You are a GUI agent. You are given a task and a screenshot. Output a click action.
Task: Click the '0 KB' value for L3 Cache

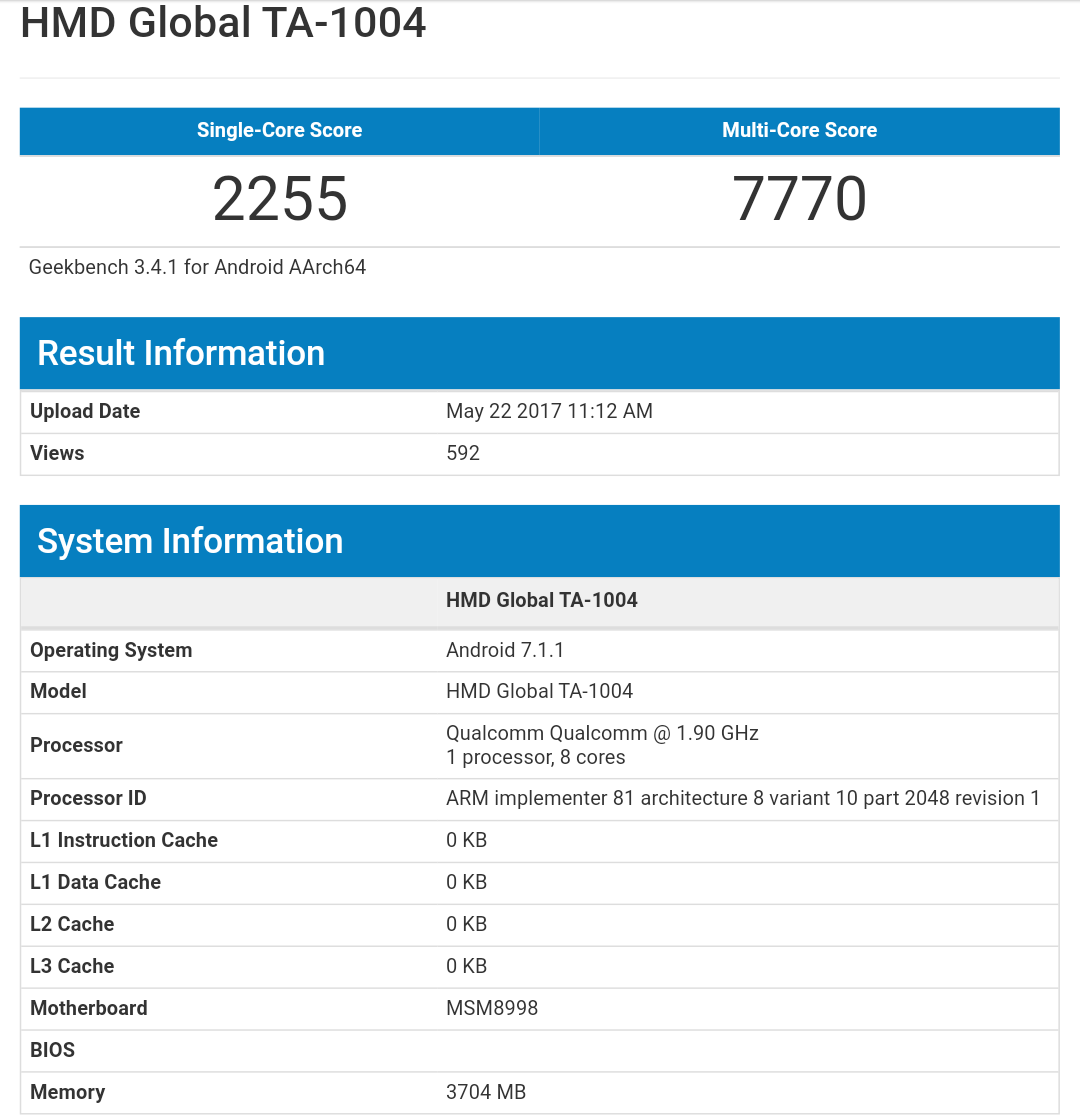point(466,966)
